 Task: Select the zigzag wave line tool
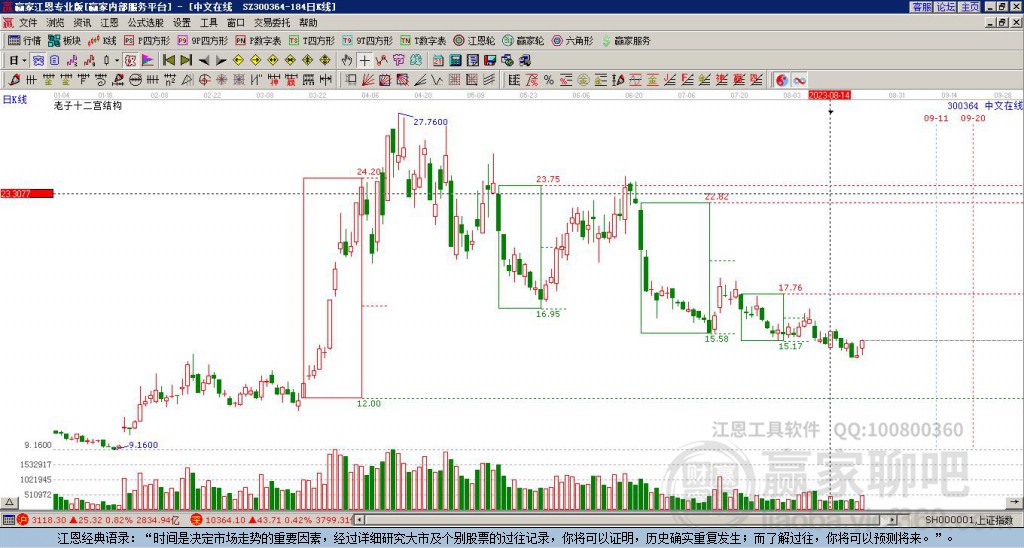(437, 80)
